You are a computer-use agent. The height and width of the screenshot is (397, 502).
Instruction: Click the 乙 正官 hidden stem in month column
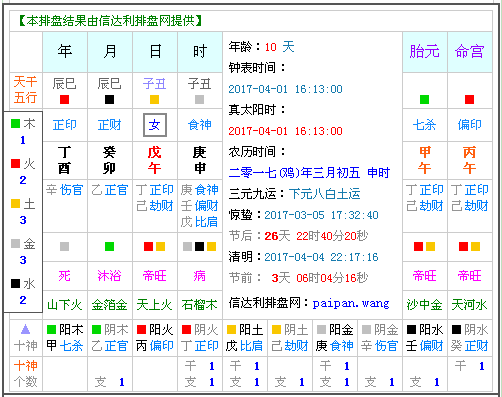click(x=110, y=190)
